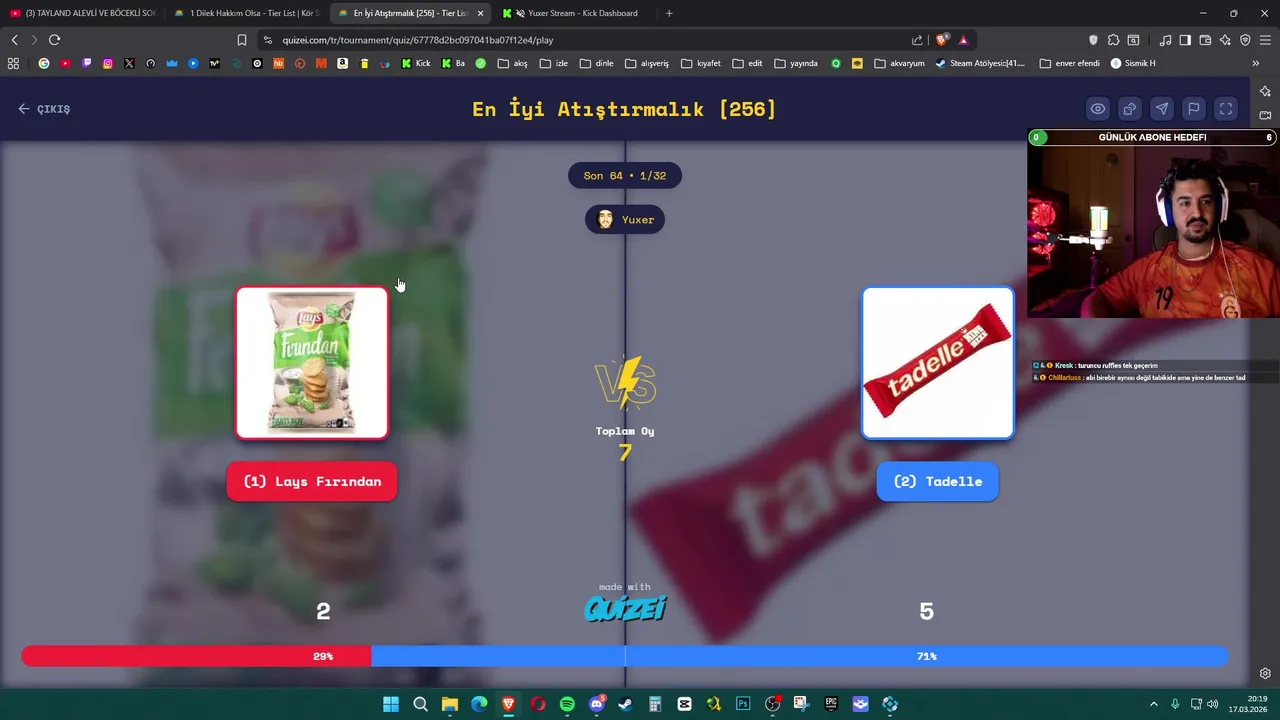This screenshot has height=720, width=1280.
Task: Open the browser hamburger menu
Action: [1265, 40]
